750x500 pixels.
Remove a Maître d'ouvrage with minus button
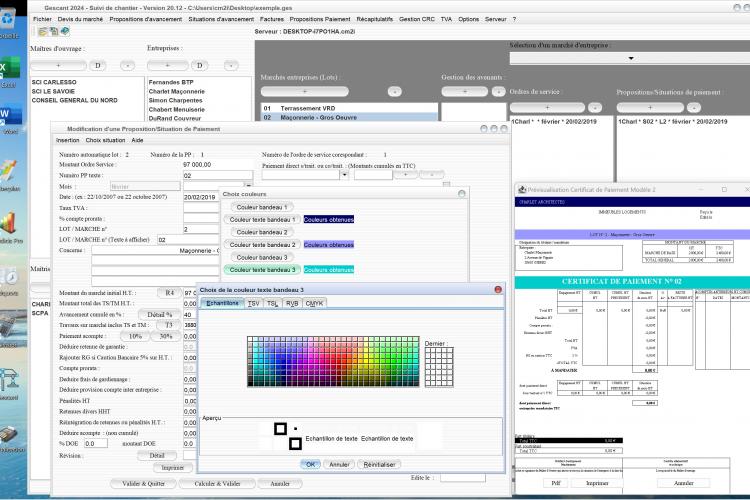tap(127, 65)
